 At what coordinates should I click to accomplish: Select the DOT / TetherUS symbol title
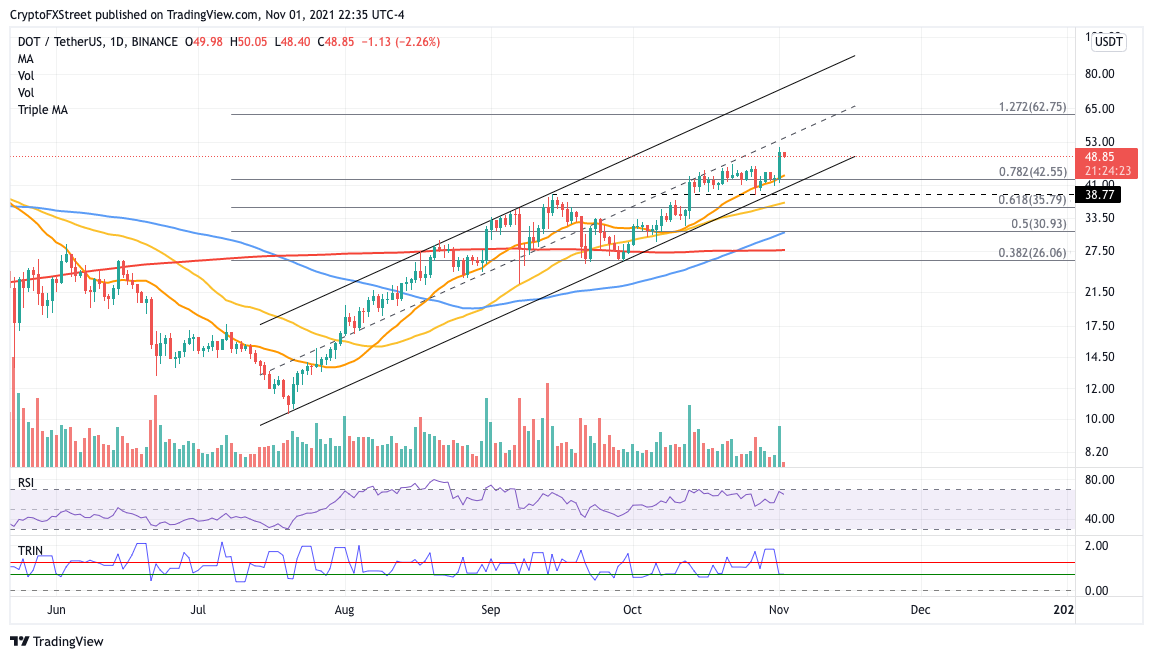(98, 42)
